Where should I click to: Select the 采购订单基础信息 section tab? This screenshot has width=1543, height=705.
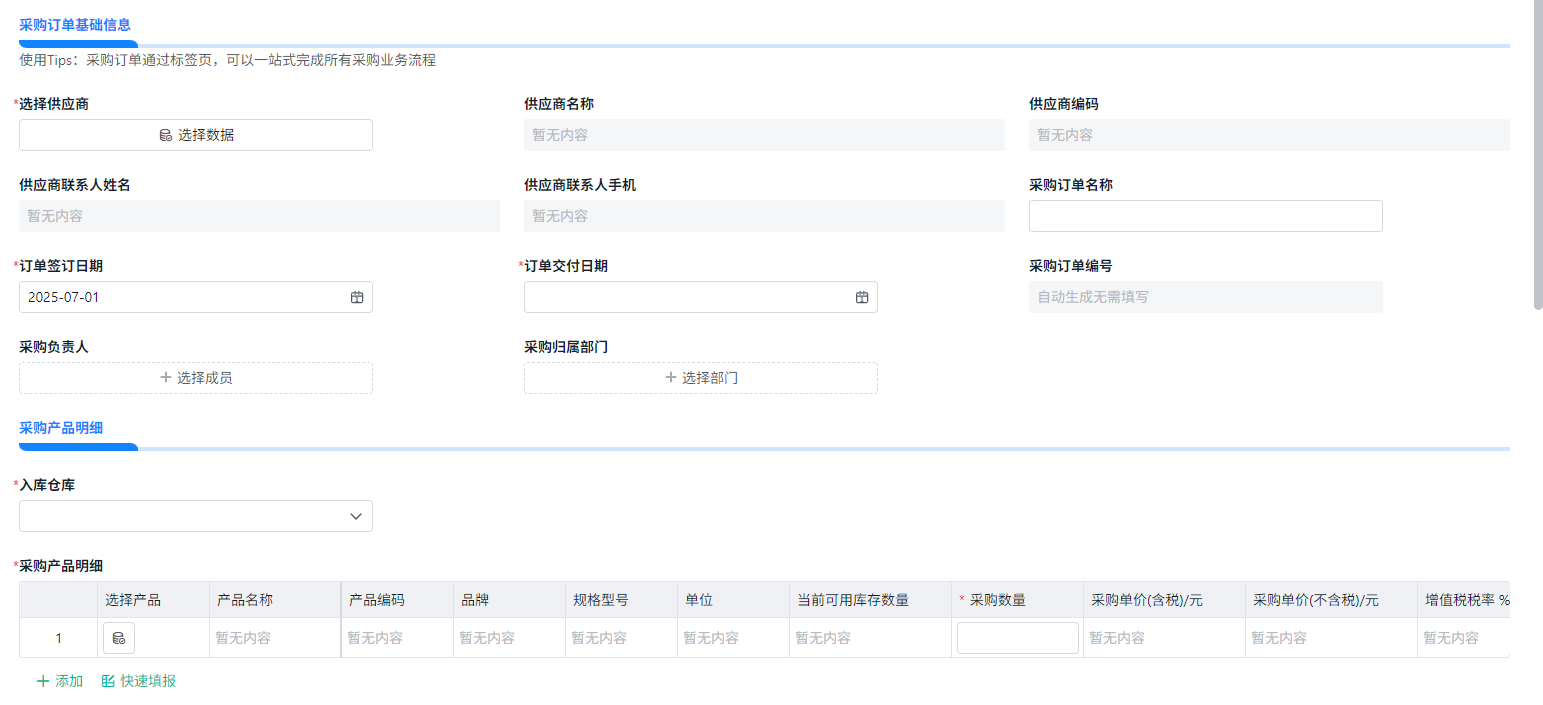click(x=75, y=25)
